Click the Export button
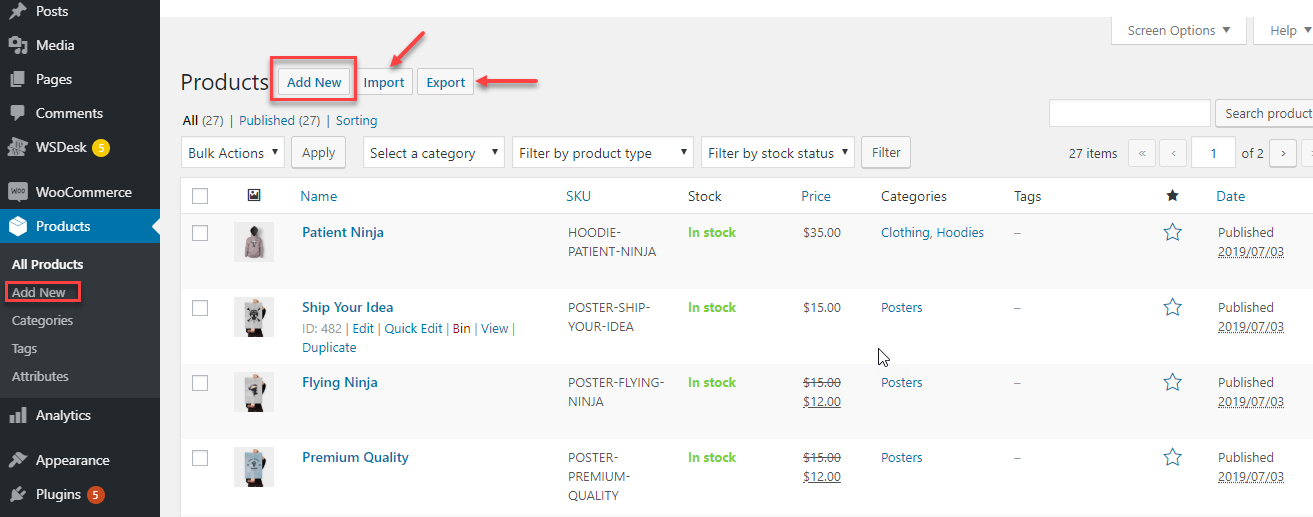 (446, 82)
